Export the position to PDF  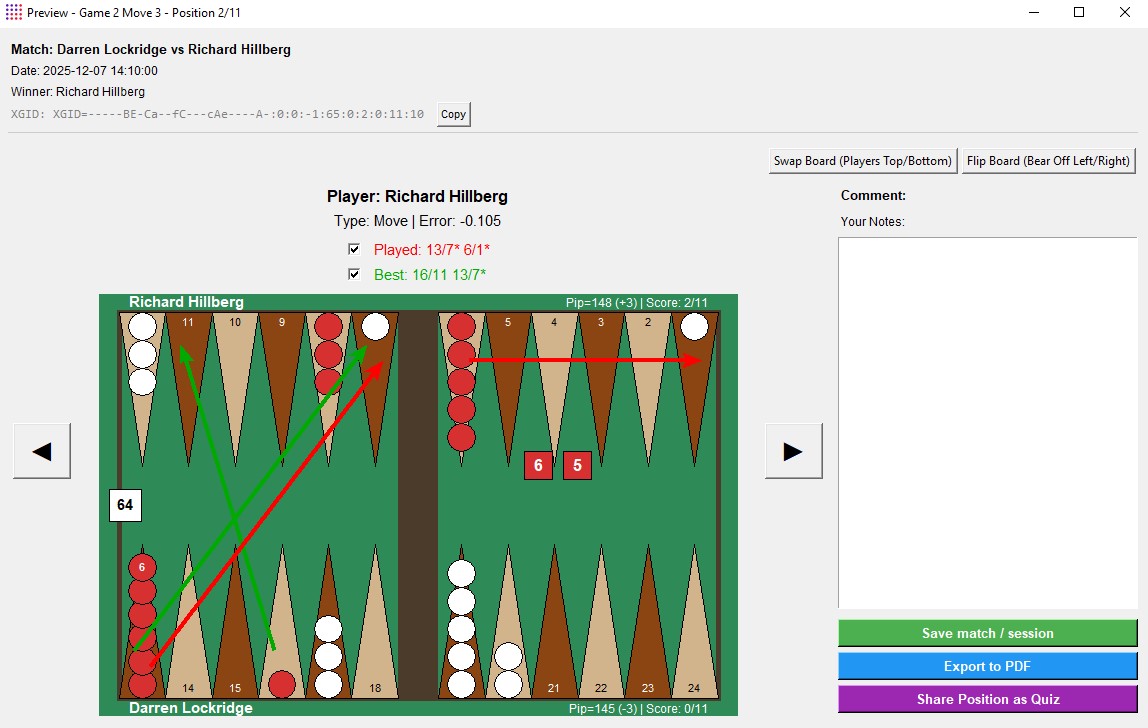987,666
